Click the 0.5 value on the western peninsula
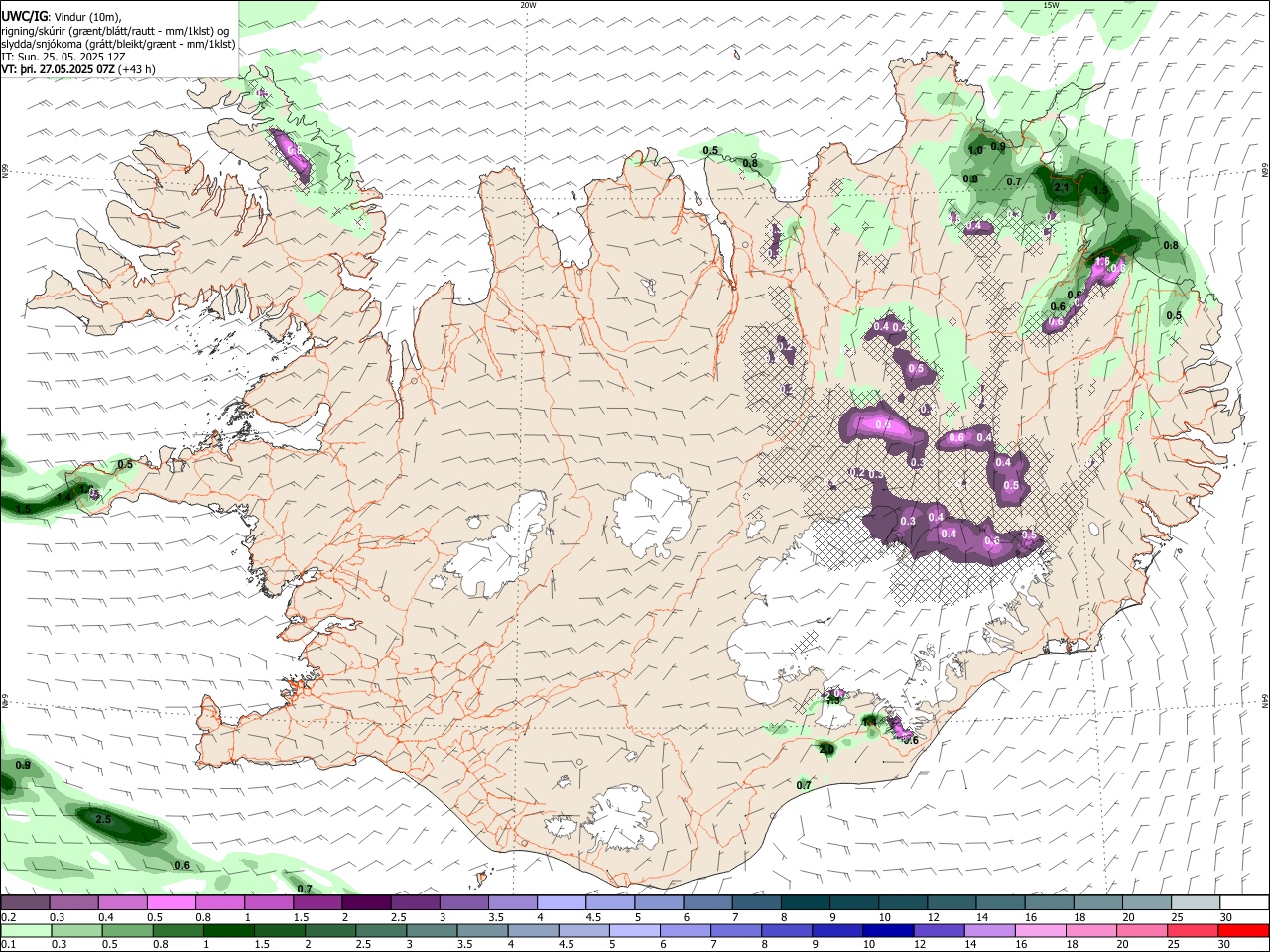Viewport: 1270px width, 952px height. 125,464
